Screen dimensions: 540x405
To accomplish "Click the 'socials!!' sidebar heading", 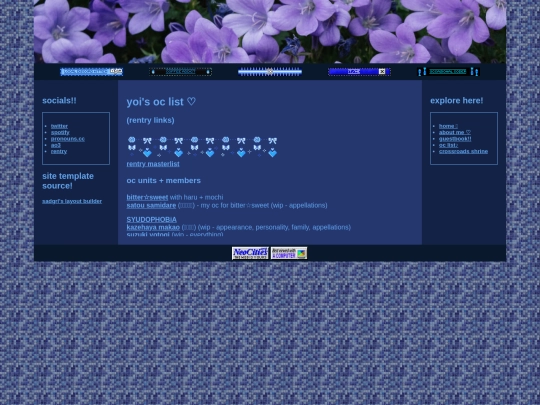I will pyautogui.click(x=59, y=101).
